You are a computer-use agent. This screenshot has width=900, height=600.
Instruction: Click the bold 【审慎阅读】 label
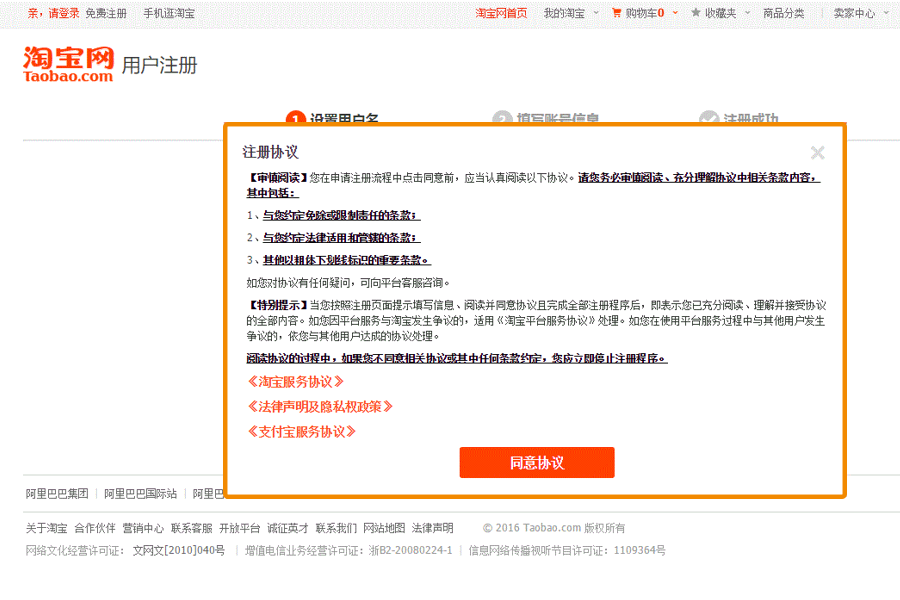278,177
